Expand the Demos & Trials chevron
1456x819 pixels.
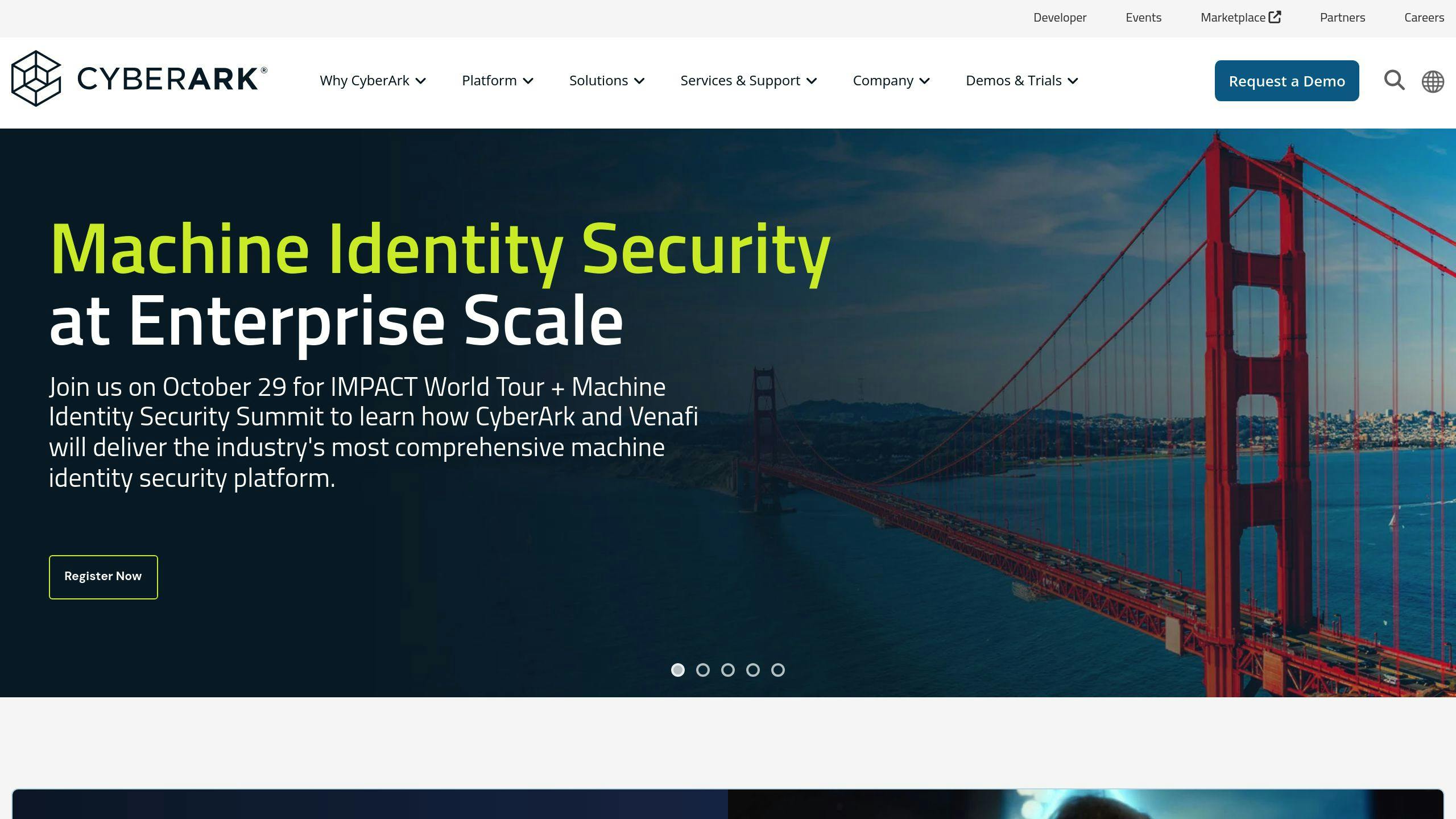1073,81
